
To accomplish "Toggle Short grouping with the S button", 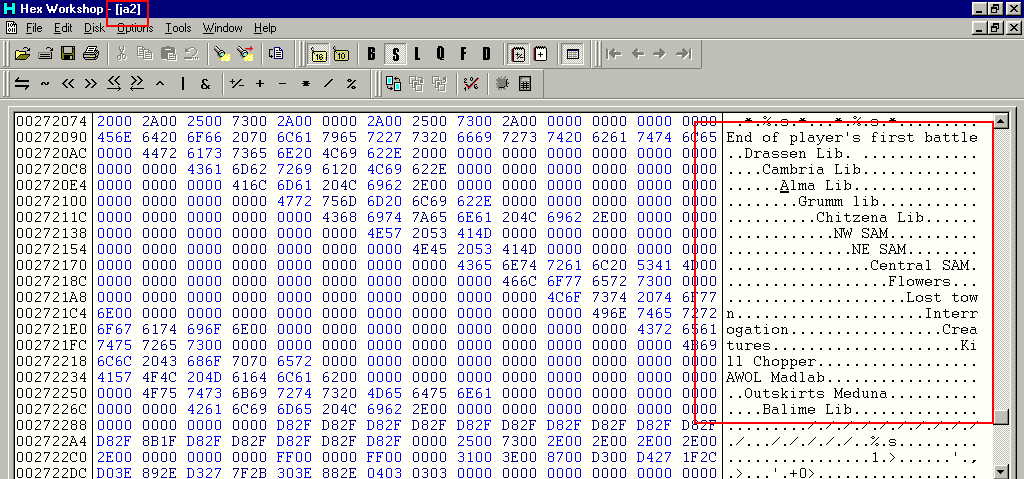I will pos(395,54).
